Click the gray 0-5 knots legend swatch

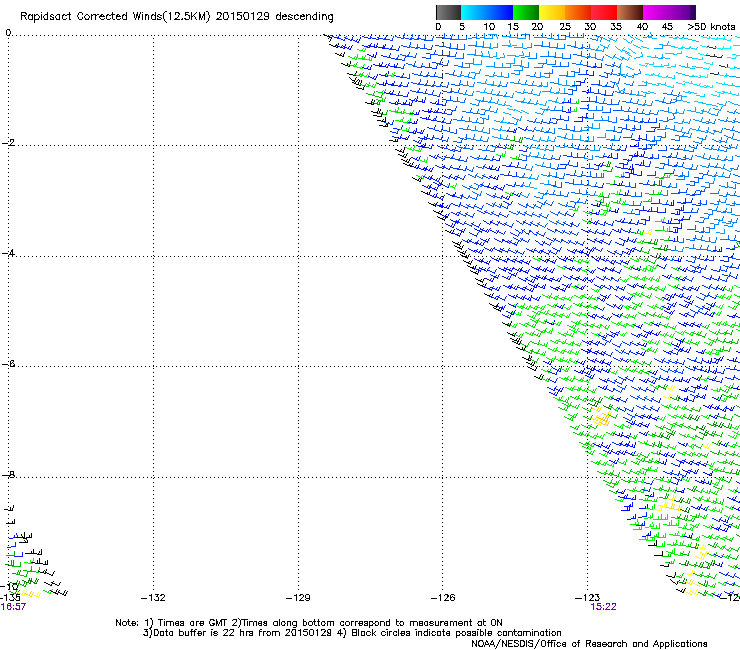click(x=448, y=12)
